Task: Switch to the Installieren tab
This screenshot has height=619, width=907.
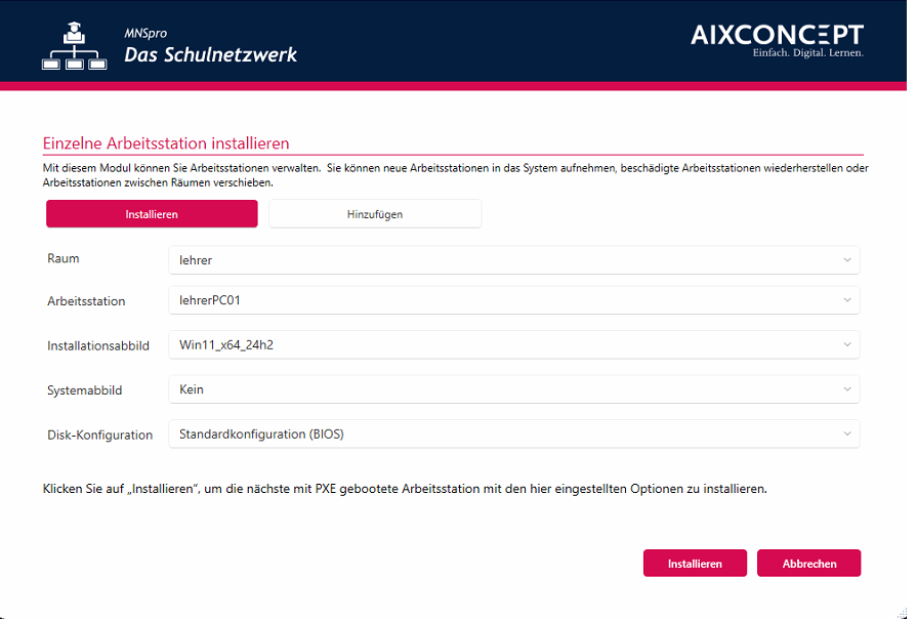Action: coord(152,214)
